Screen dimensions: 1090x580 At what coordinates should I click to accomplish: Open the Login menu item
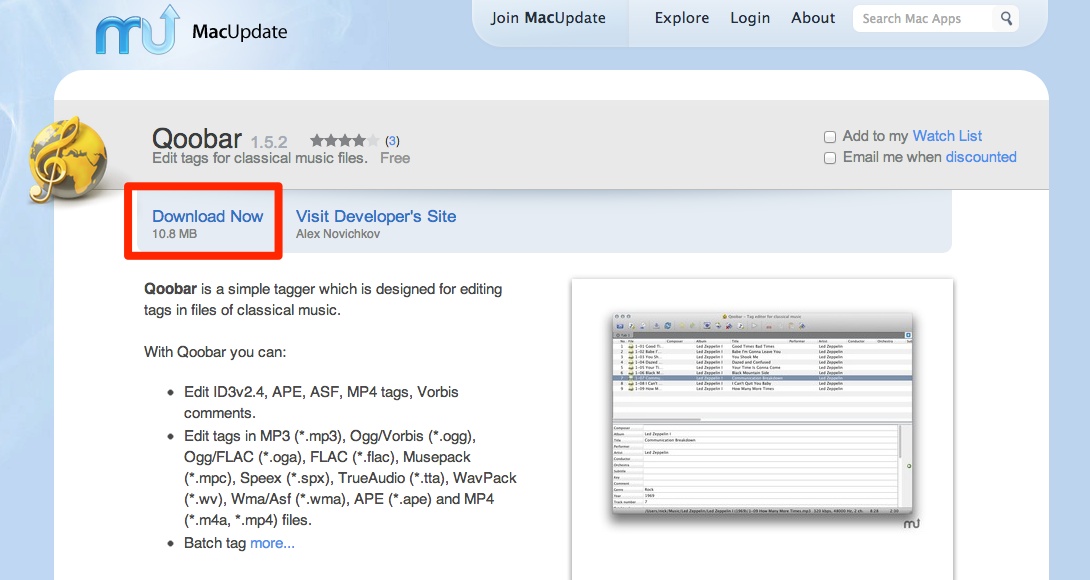[750, 18]
